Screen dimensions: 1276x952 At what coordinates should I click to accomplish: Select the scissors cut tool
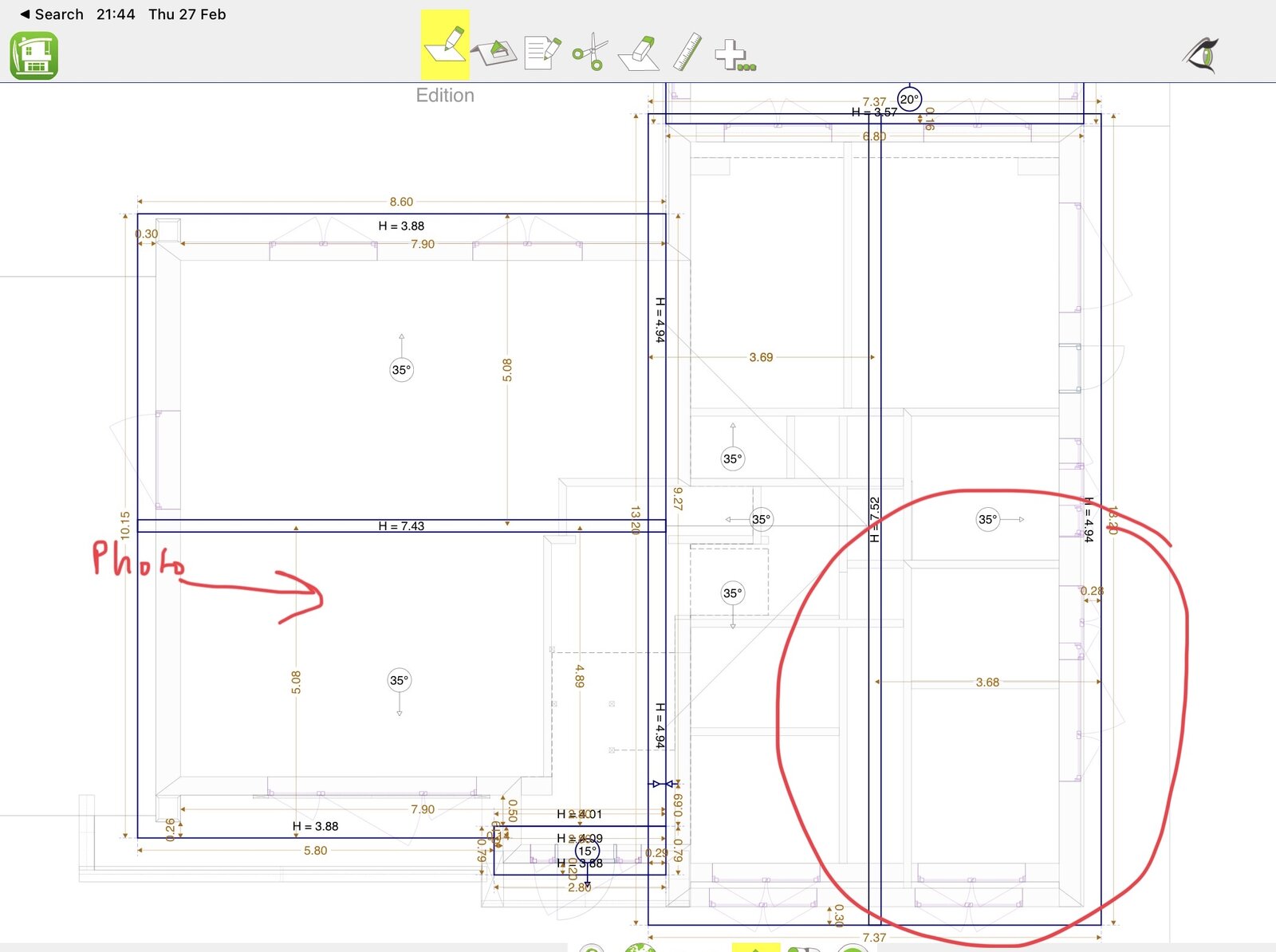tap(590, 53)
